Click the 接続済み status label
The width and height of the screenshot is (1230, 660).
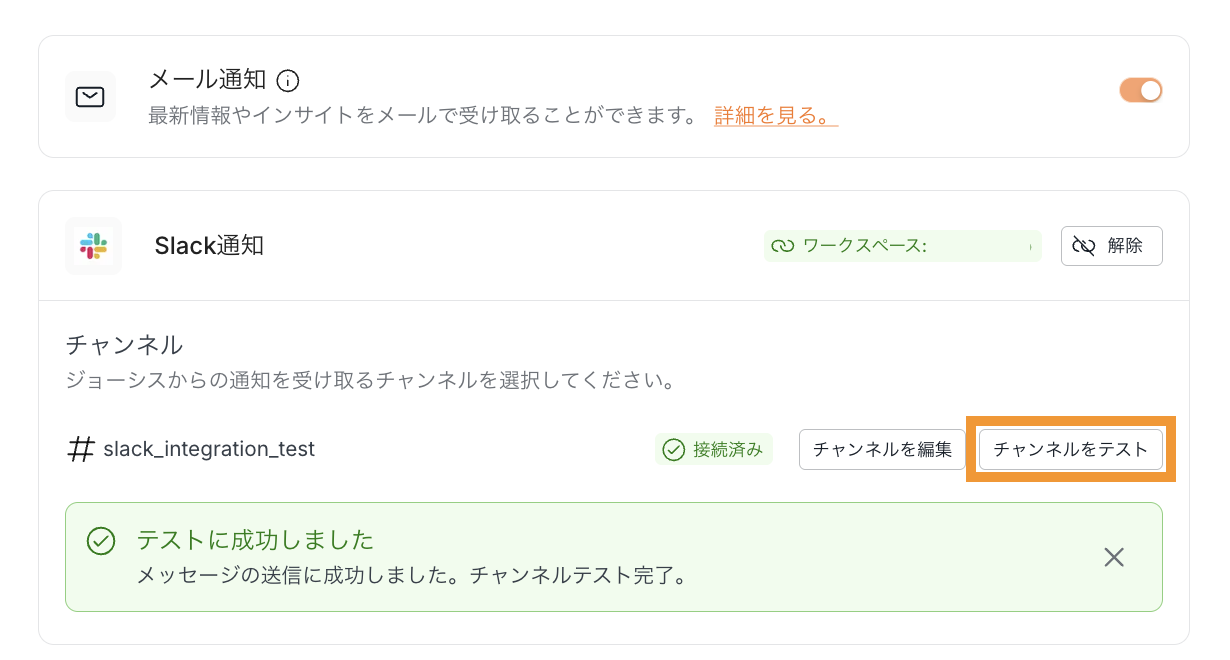728,450
